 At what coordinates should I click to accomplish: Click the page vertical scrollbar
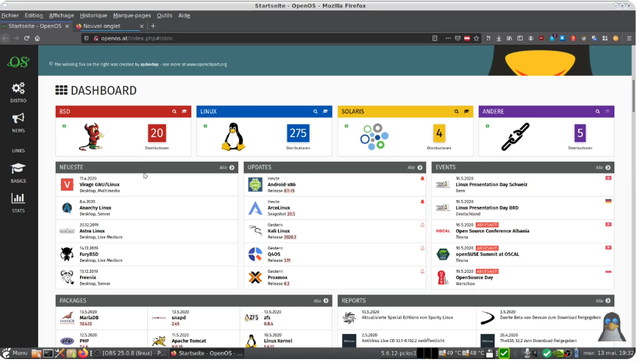633,95
